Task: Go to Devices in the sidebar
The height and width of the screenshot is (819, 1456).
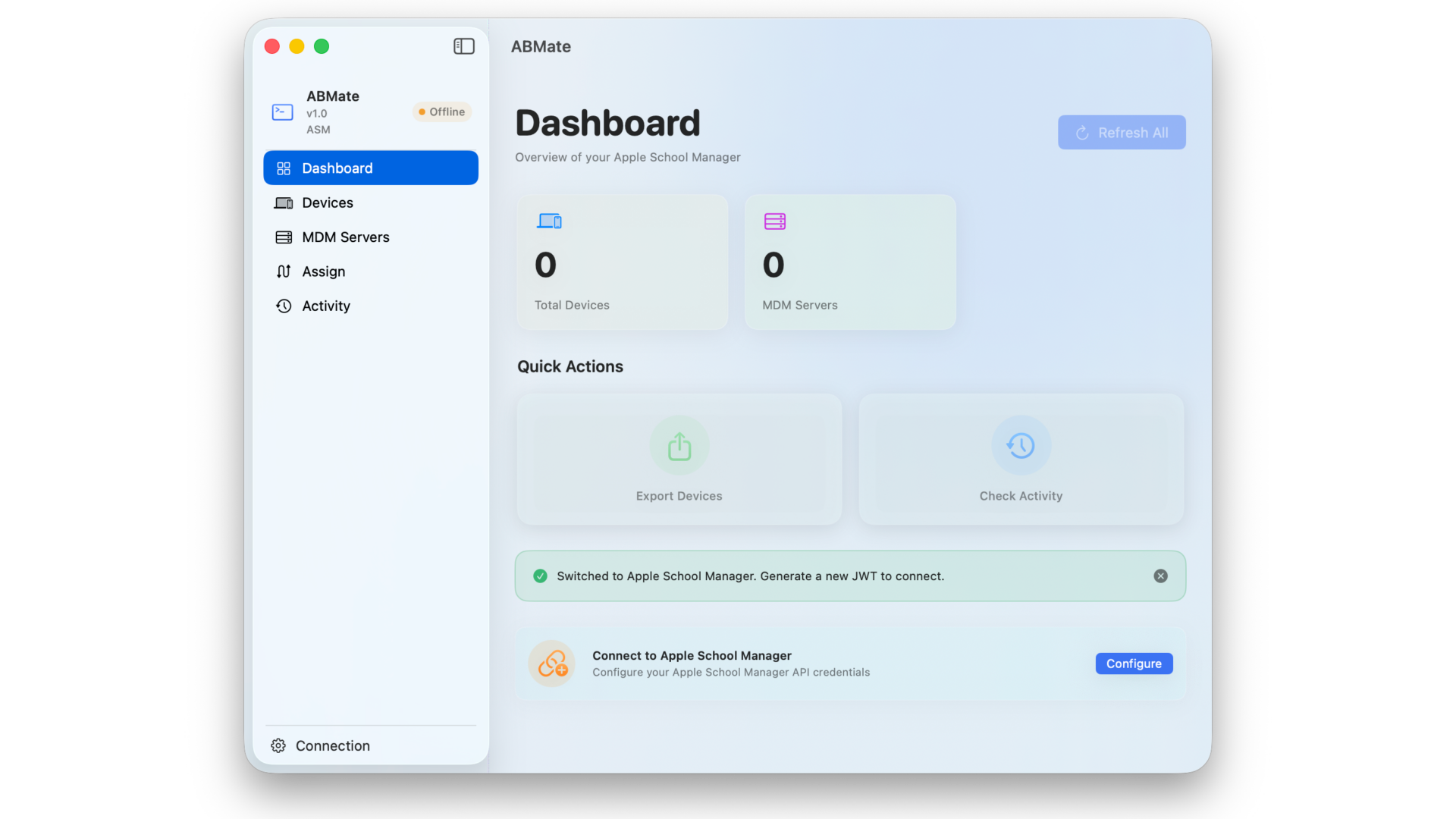Action: (371, 202)
